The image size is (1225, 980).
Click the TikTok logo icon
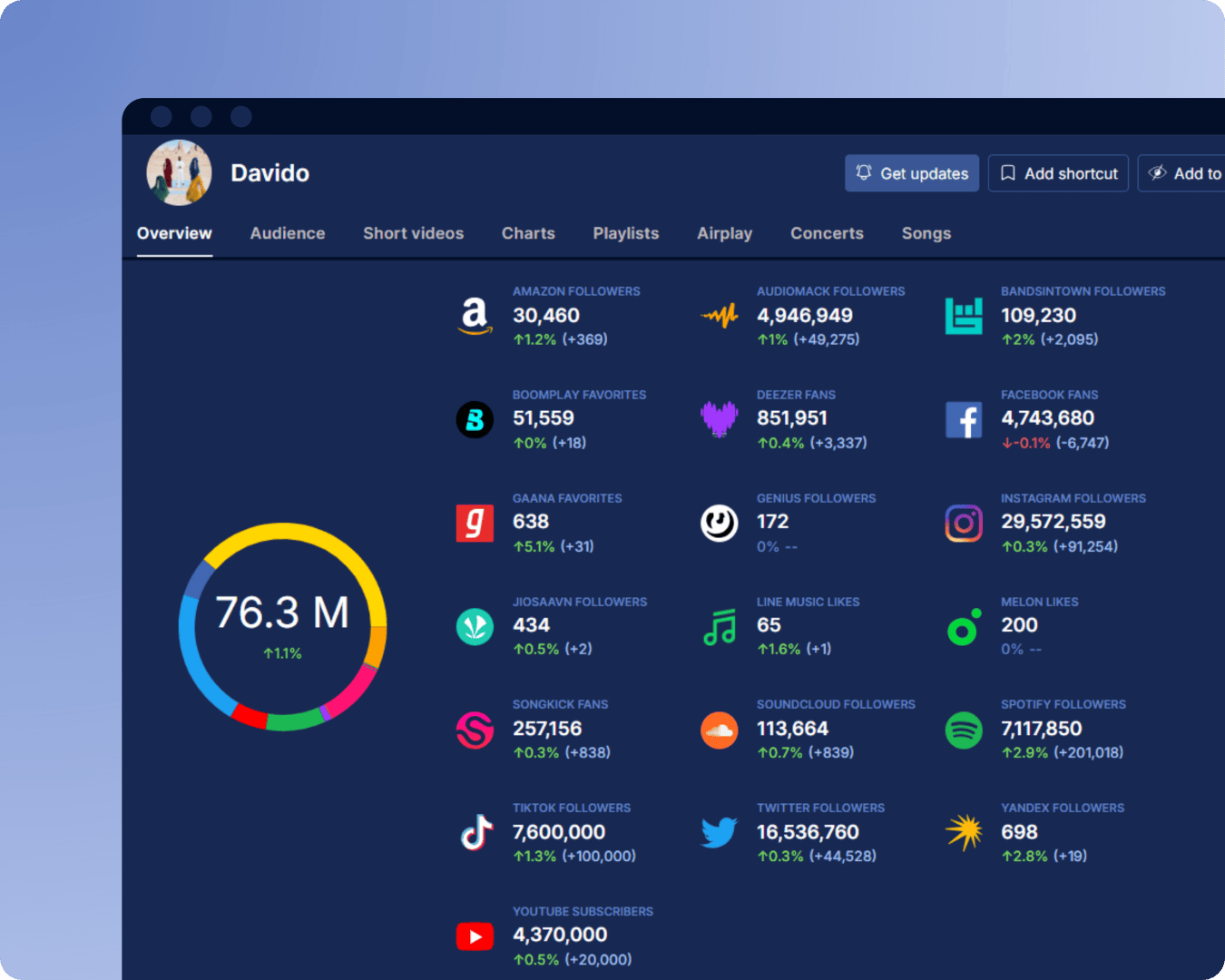pyautogui.click(x=475, y=832)
